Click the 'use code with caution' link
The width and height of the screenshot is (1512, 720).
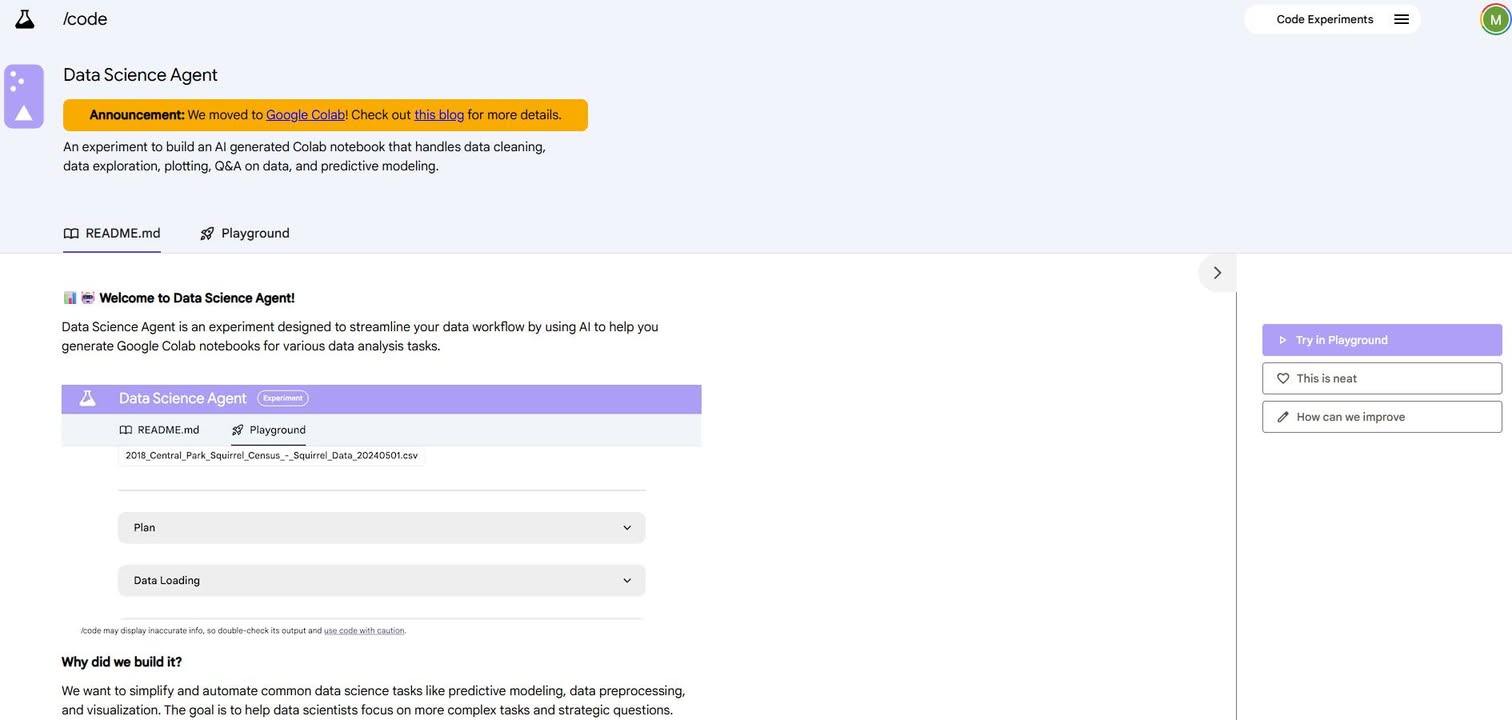click(364, 631)
